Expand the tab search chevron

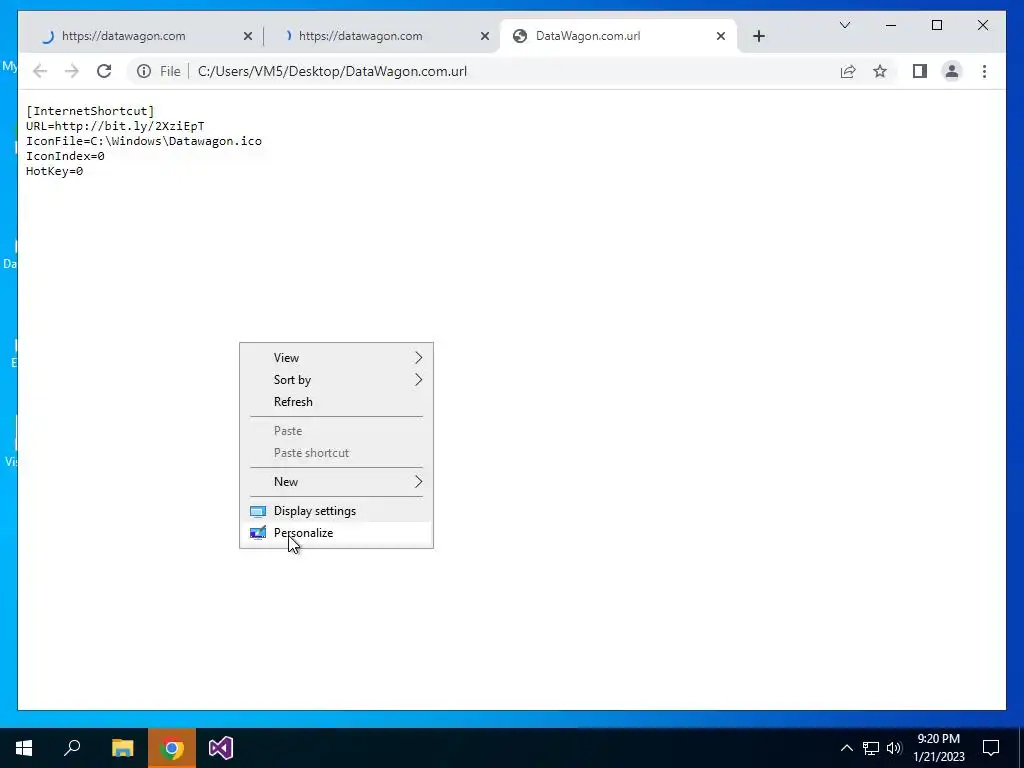844,25
